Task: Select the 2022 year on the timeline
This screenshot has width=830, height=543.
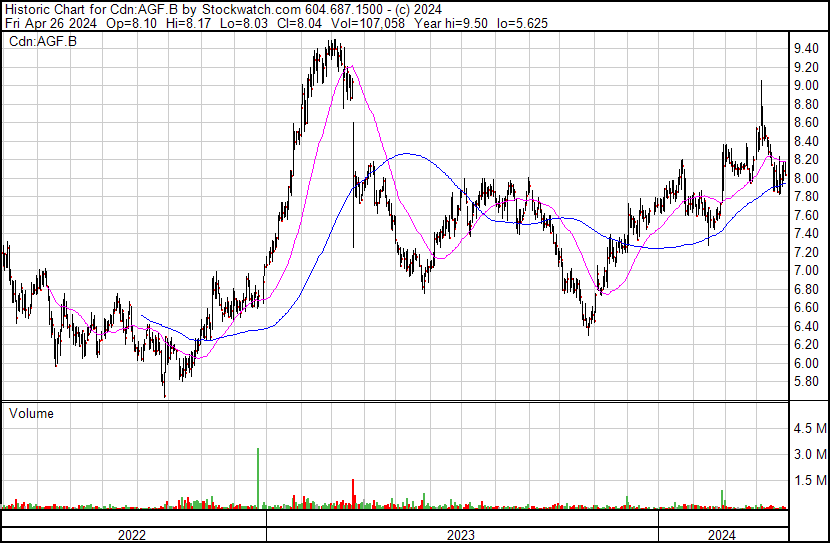Action: [x=132, y=535]
